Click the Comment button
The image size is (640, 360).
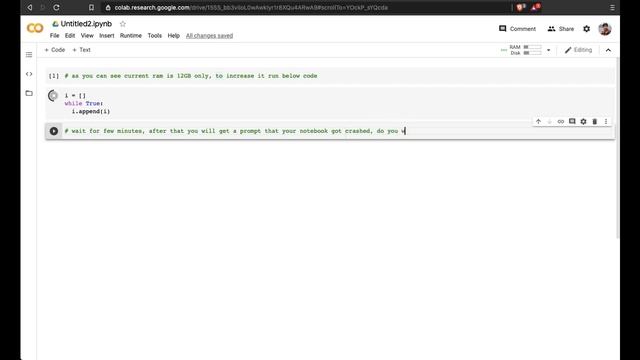(x=517, y=29)
